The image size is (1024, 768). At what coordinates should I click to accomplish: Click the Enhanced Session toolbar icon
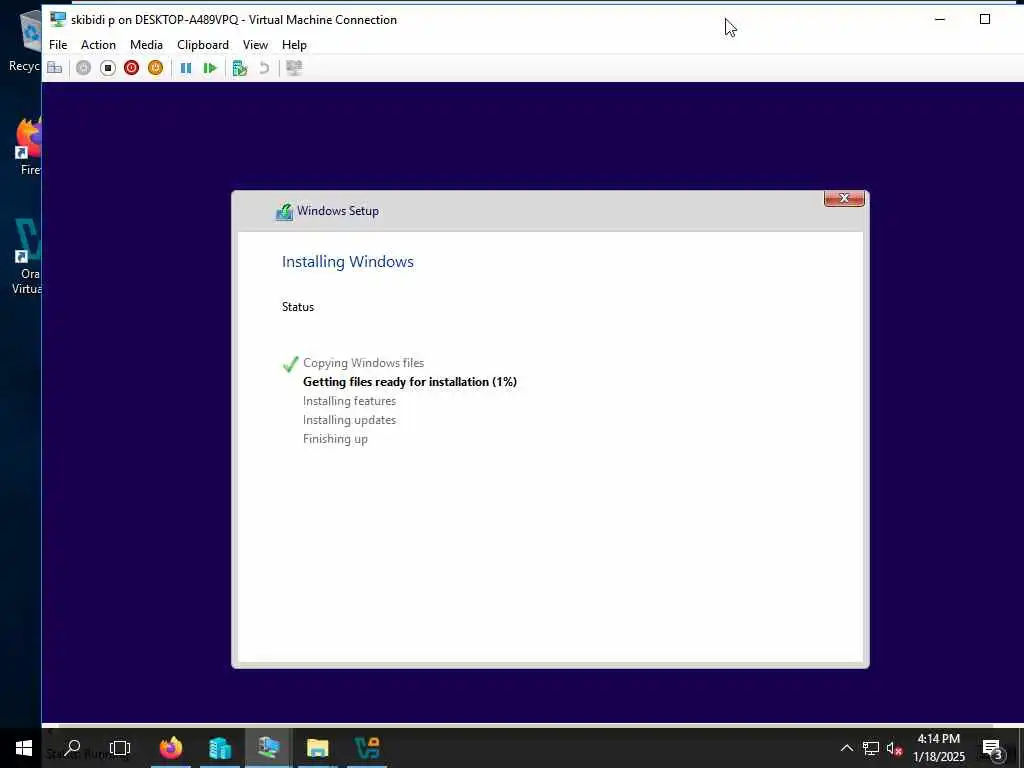coord(294,68)
